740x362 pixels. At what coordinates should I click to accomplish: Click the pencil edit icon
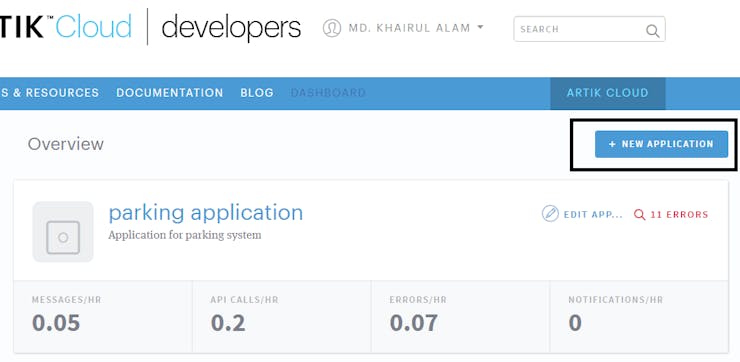tap(550, 214)
